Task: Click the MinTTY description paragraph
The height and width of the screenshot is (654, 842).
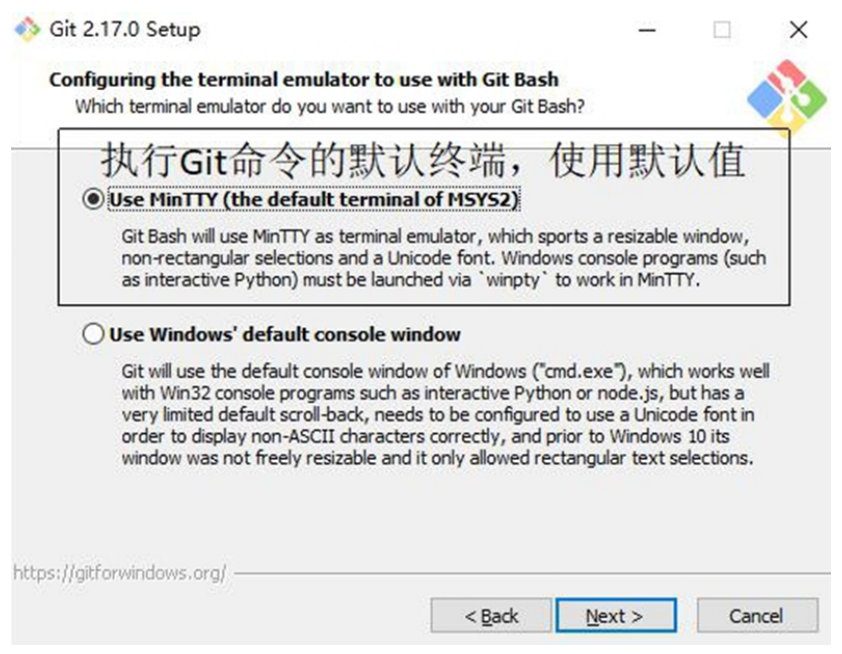Action: pyautogui.click(x=444, y=258)
